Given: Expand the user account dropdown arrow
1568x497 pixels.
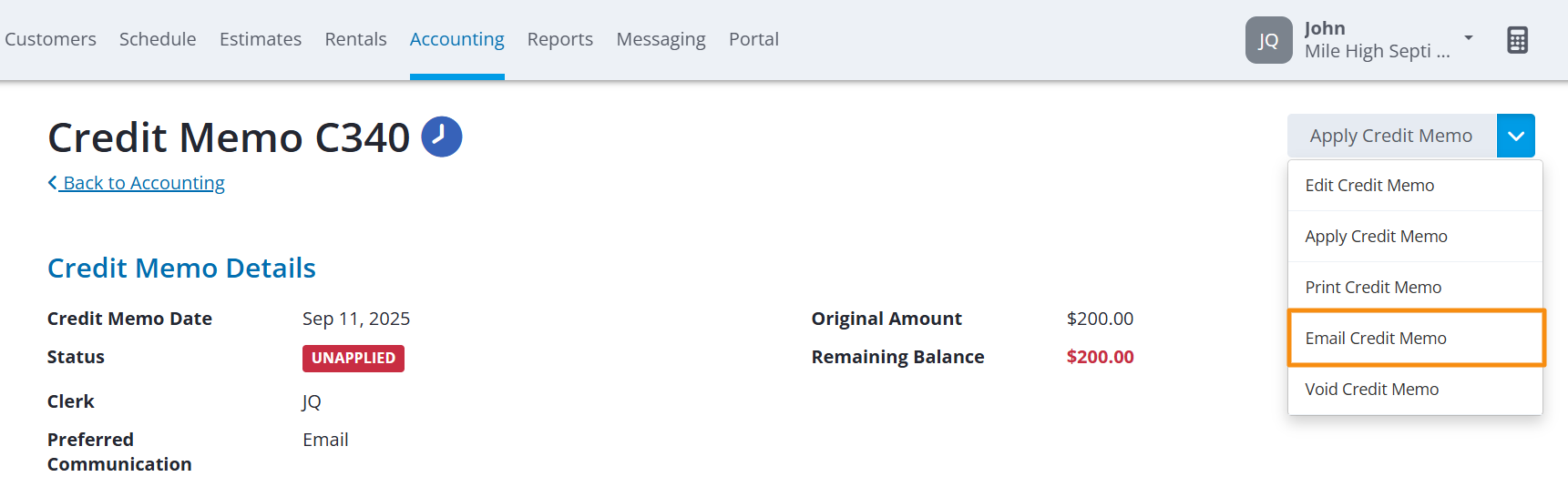Looking at the screenshot, I should [1469, 37].
